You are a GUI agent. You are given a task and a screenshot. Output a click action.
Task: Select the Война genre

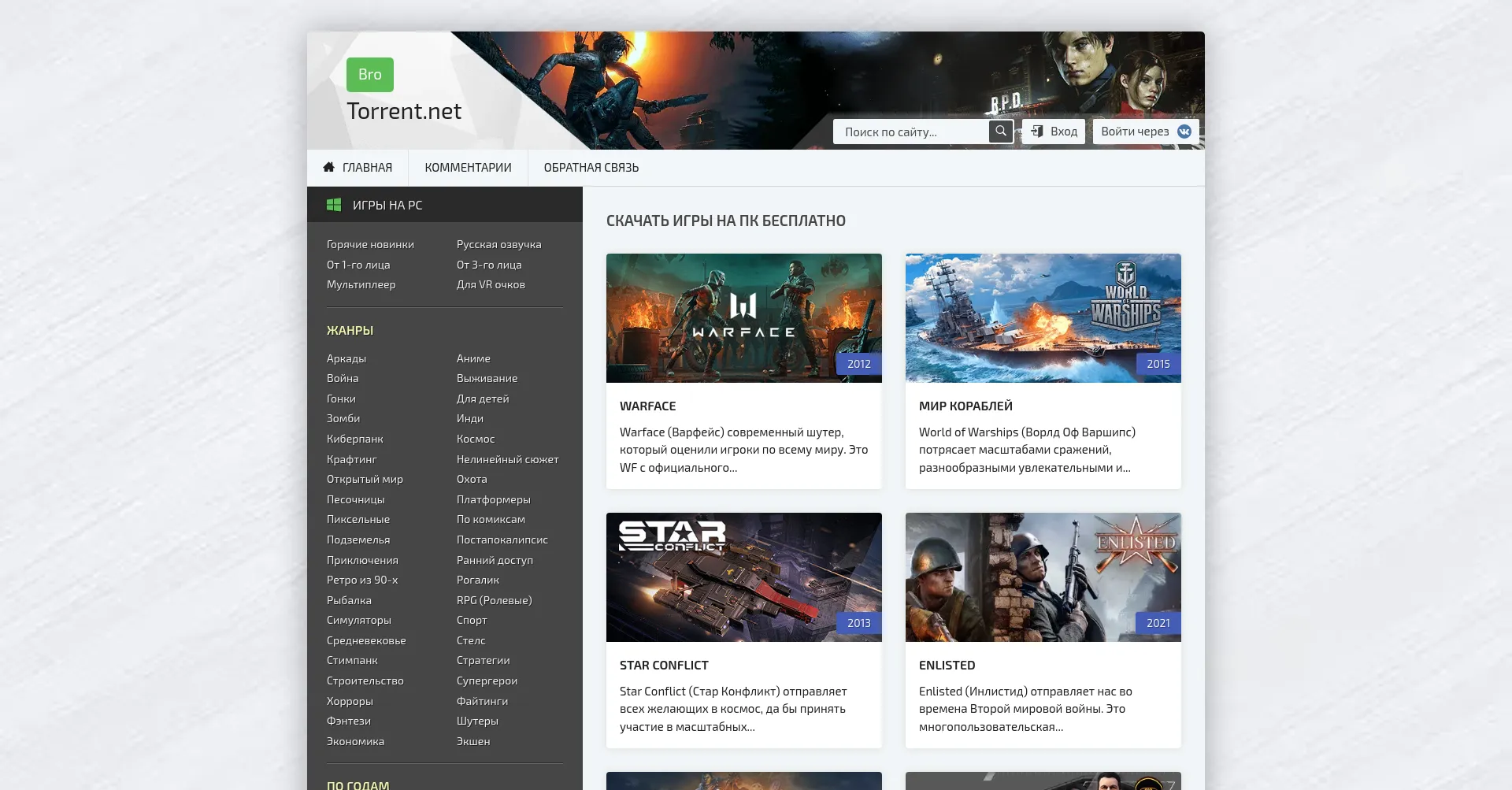coord(343,379)
